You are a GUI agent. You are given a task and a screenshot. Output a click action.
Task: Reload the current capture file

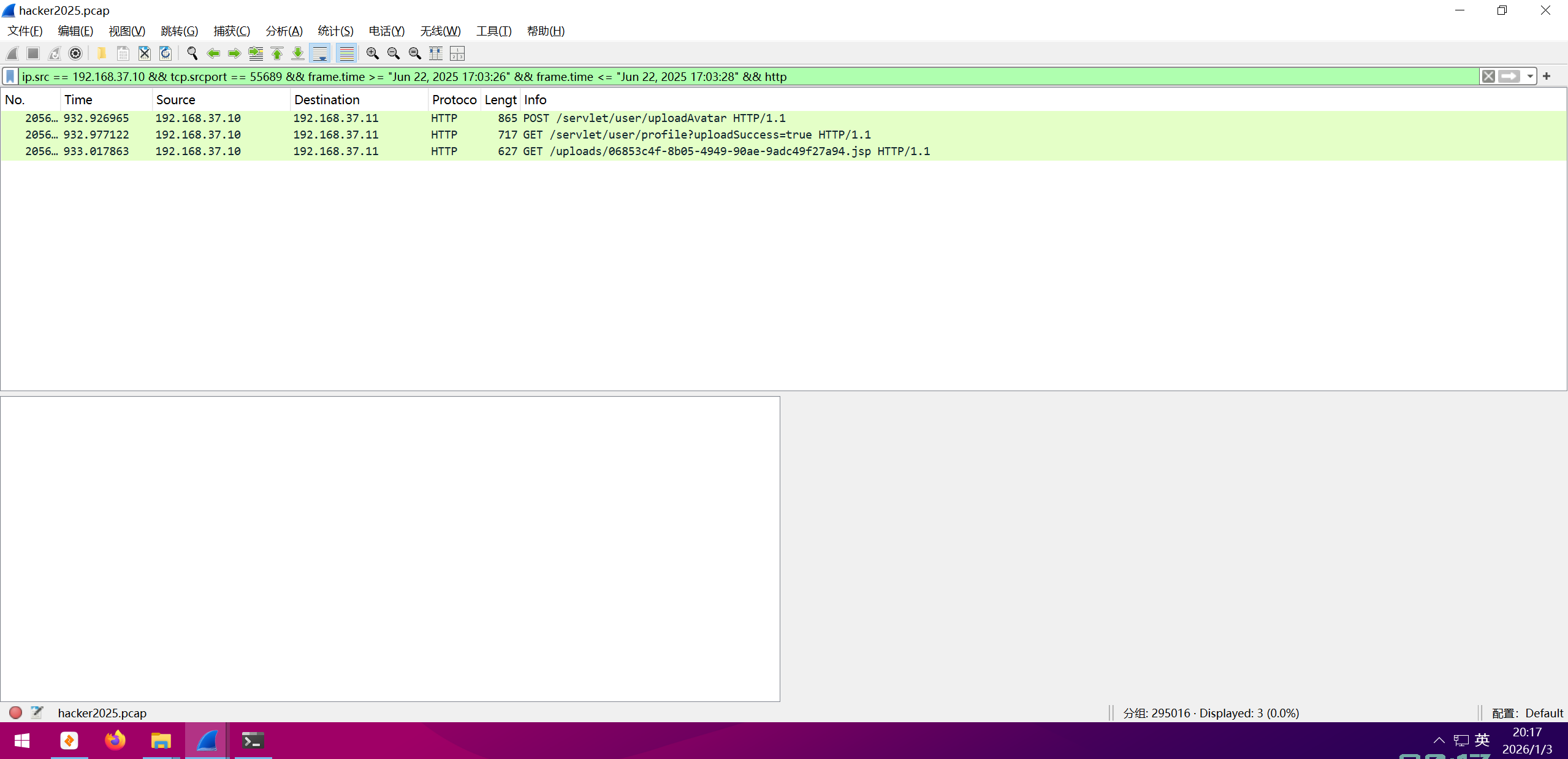click(x=166, y=54)
